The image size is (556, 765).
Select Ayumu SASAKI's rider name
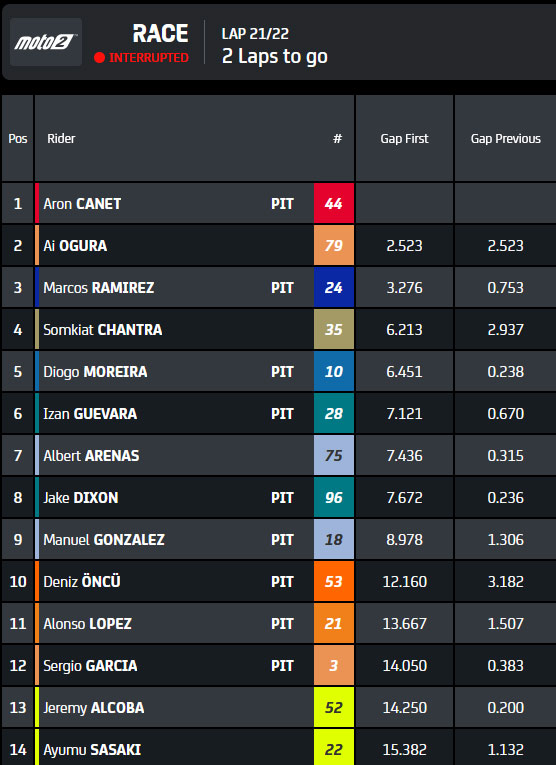pyautogui.click(x=92, y=749)
